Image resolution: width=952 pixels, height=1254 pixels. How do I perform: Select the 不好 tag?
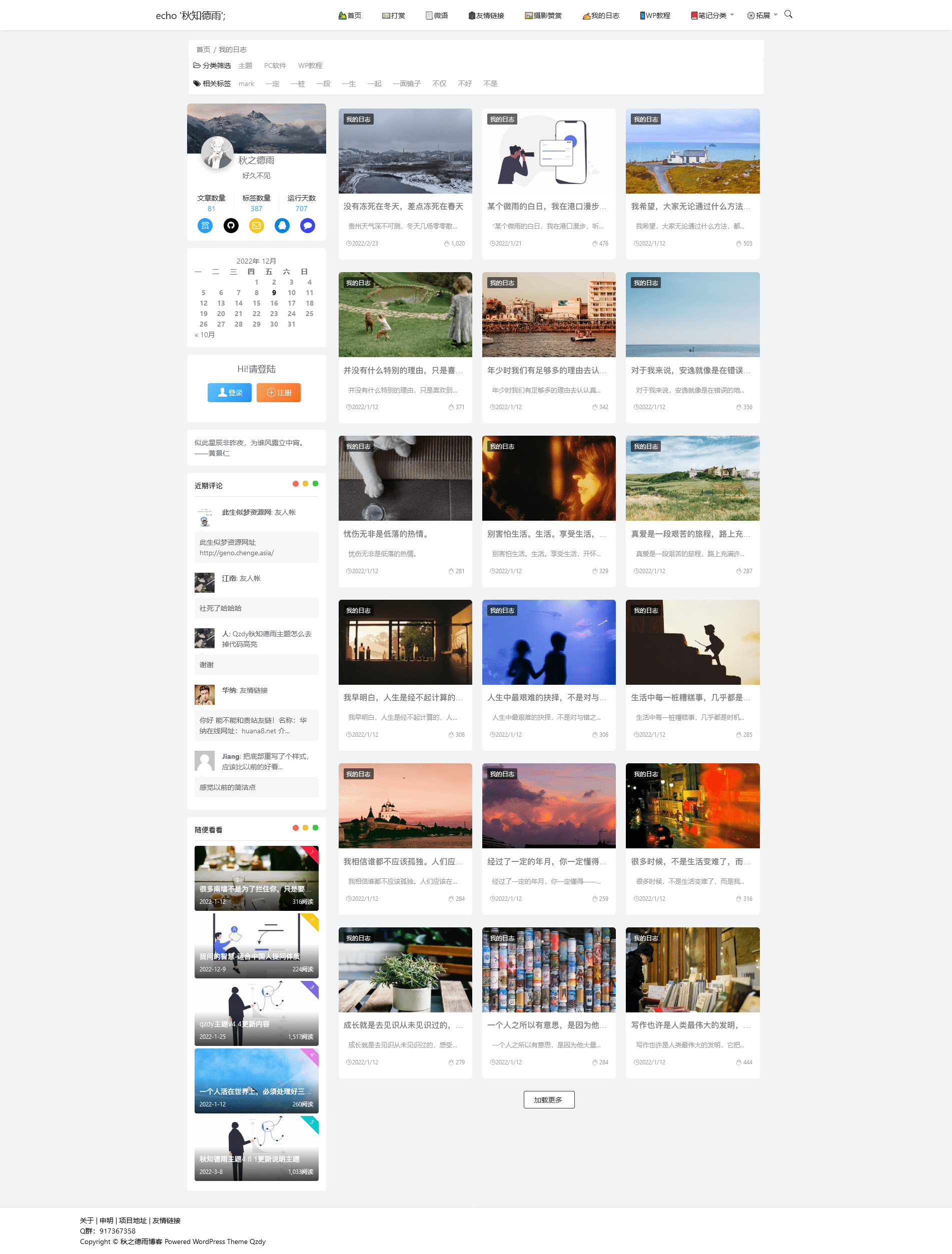[x=465, y=84]
